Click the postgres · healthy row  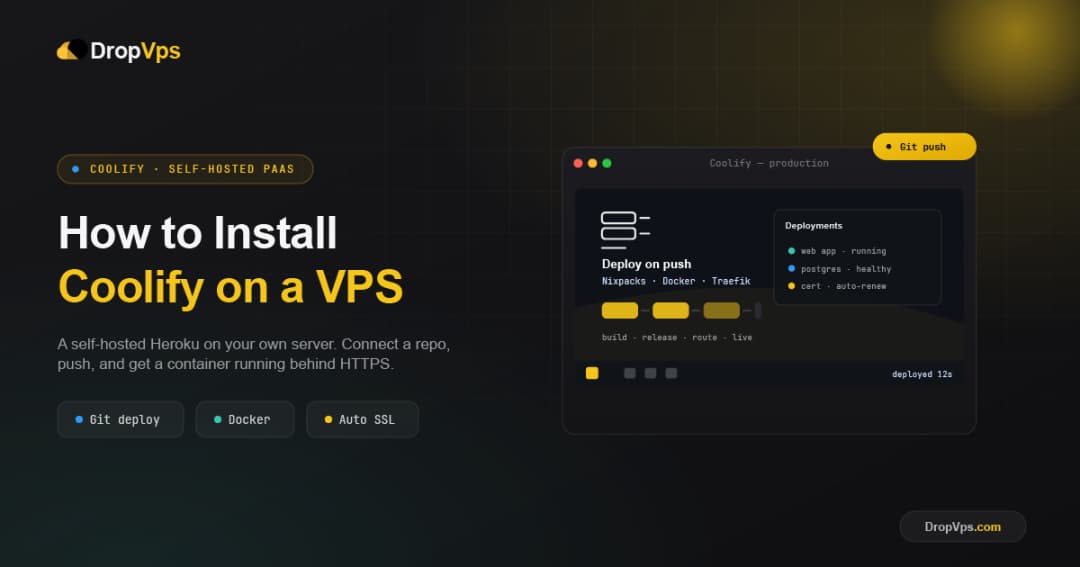(x=840, y=269)
